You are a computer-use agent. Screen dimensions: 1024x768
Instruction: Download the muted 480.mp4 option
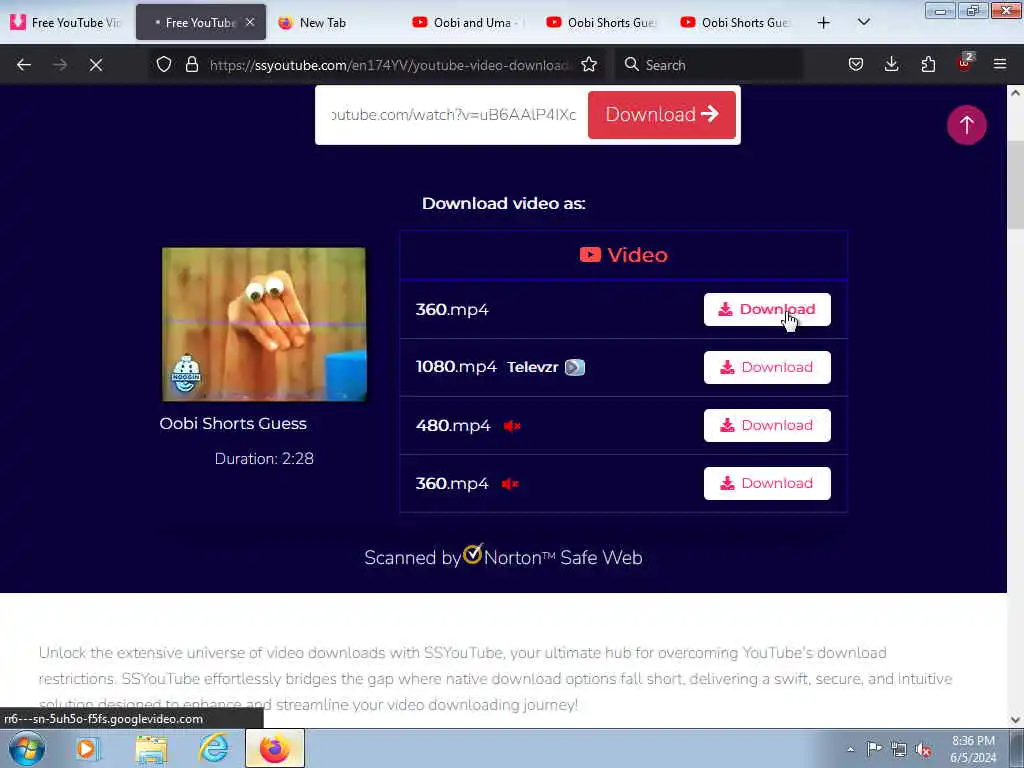tap(767, 425)
